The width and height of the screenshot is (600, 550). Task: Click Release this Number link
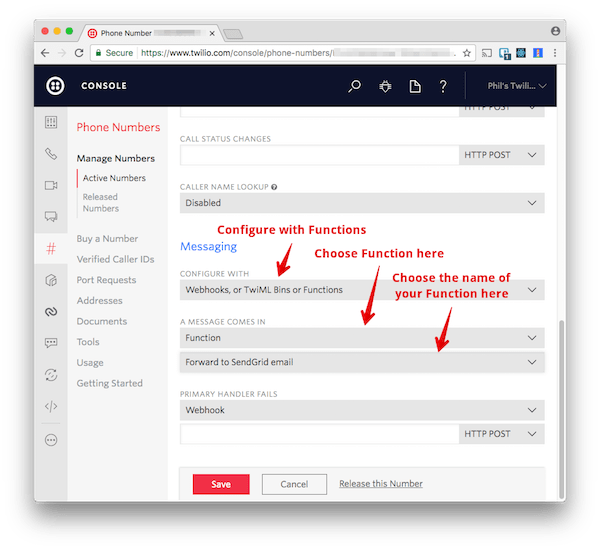[381, 484]
